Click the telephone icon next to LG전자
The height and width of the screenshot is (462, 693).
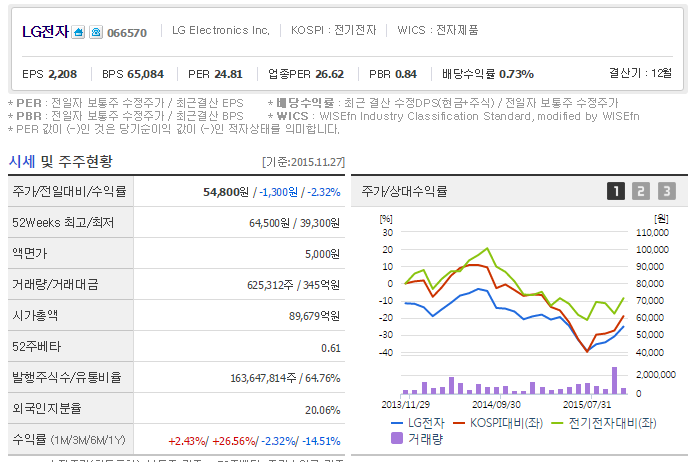96,32
